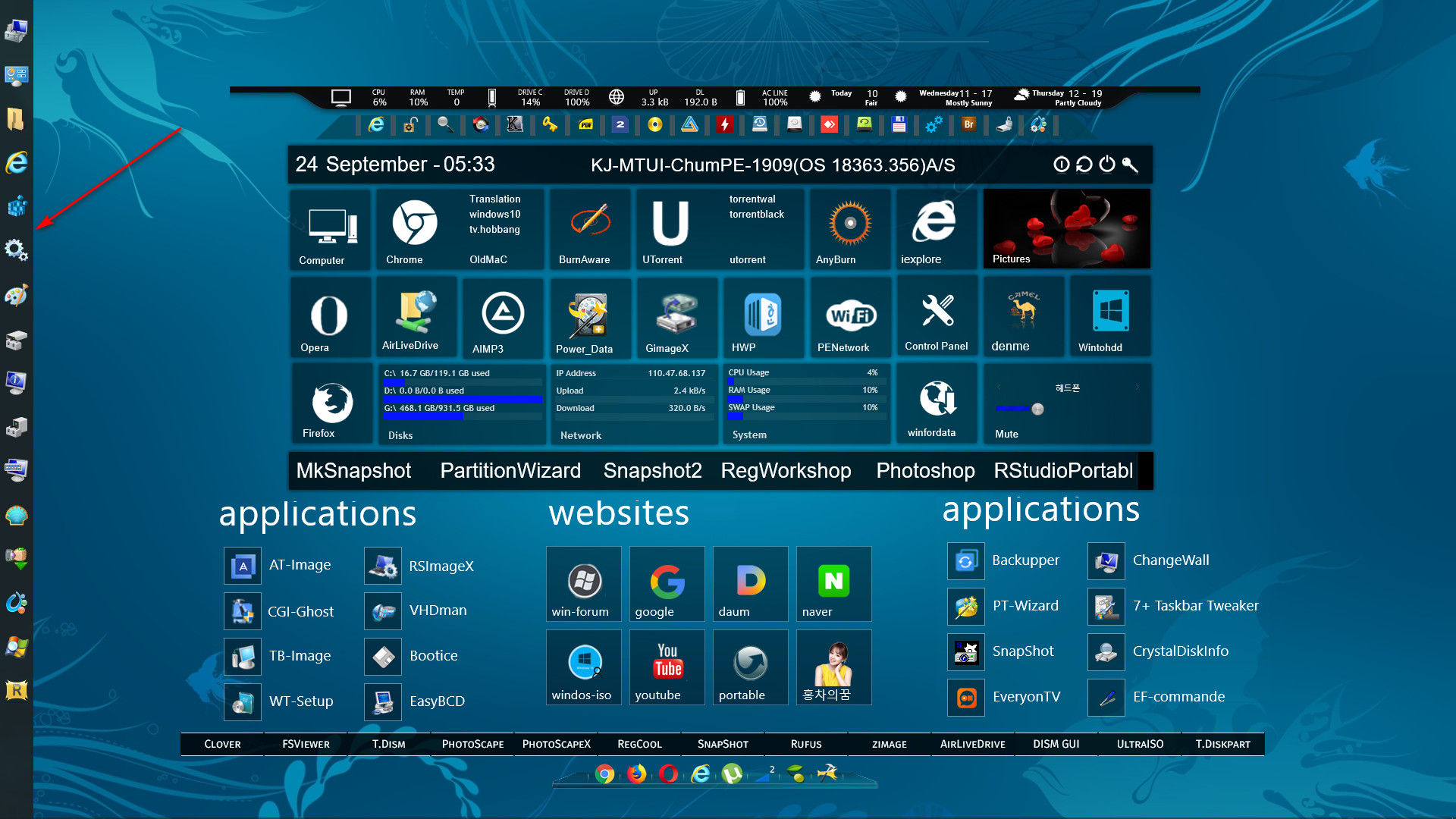Open the Wintohdd tile
The width and height of the screenshot is (1456, 819).
click(x=1110, y=316)
